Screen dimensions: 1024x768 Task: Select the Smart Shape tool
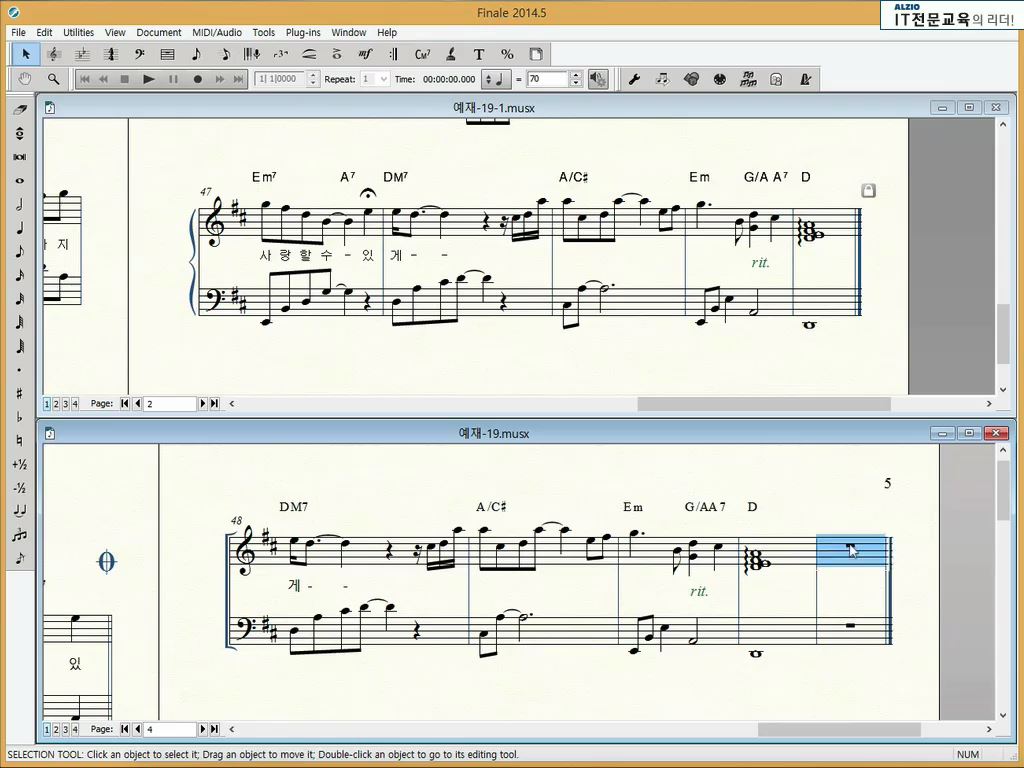[309, 54]
